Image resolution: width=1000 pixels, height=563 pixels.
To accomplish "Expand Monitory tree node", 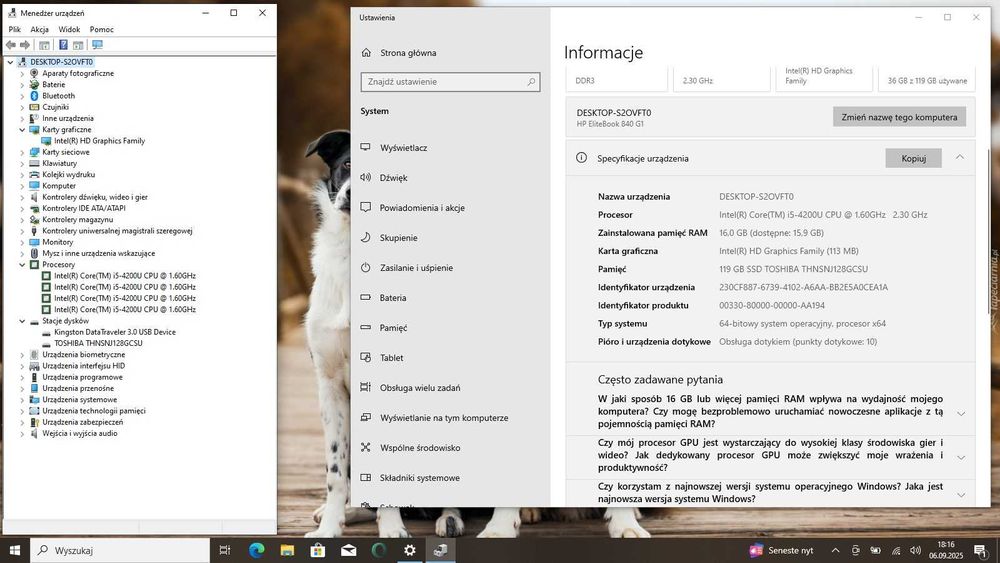I will 22,242.
